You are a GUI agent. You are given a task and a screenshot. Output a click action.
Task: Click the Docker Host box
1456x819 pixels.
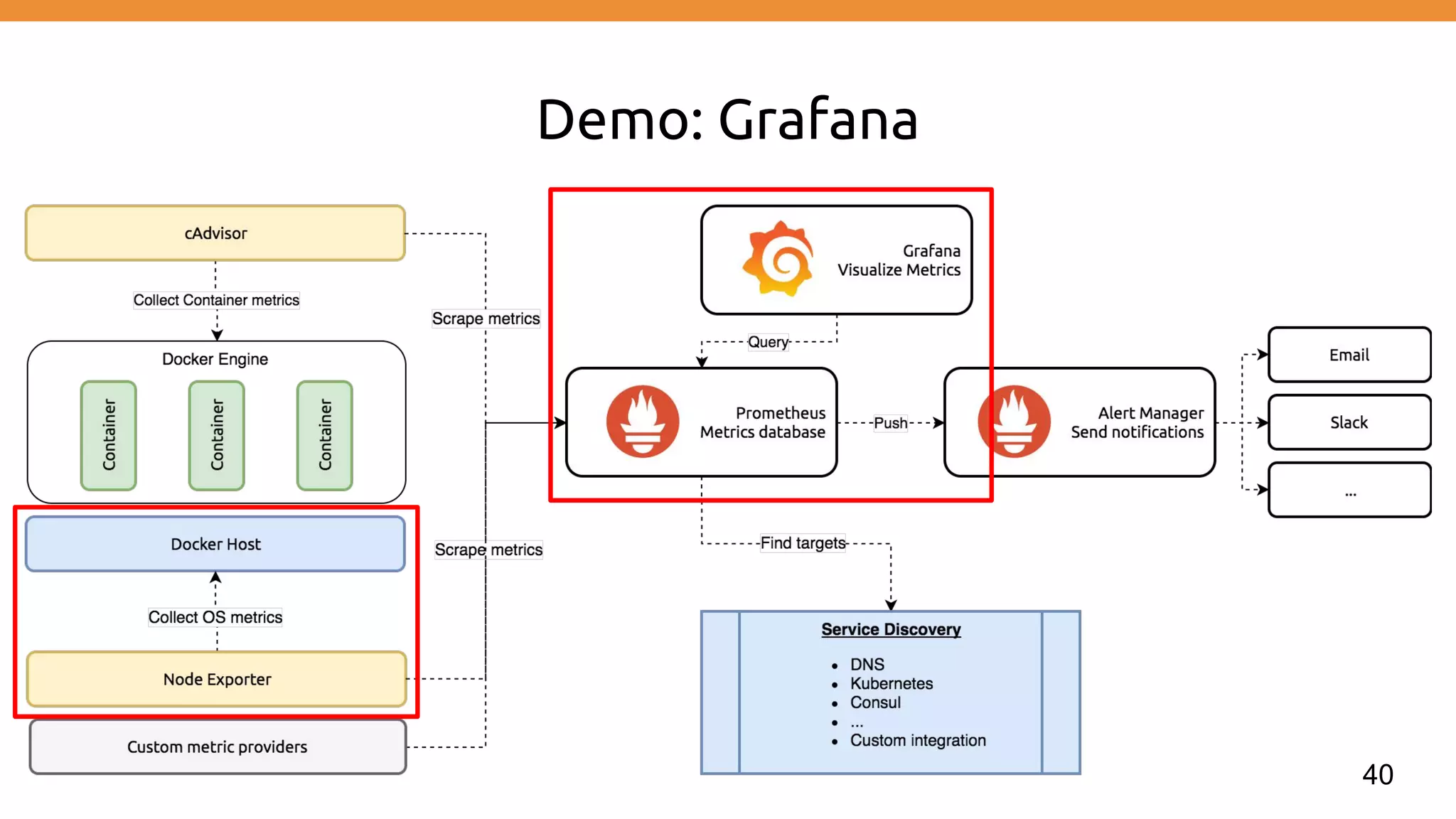coord(215,544)
